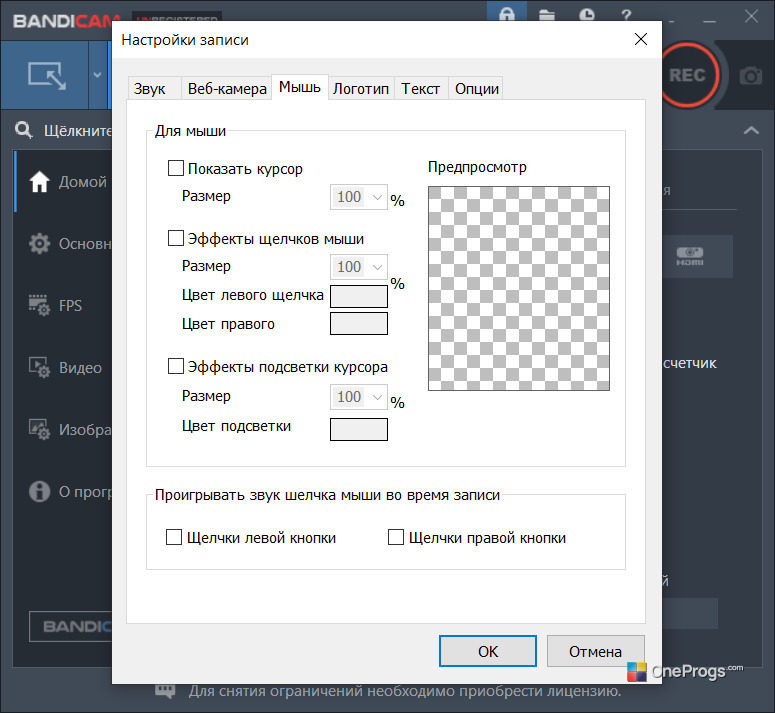Screen dimensions: 775x713
Task: Click the chat bubble icon in status bar
Action: [x=165, y=691]
